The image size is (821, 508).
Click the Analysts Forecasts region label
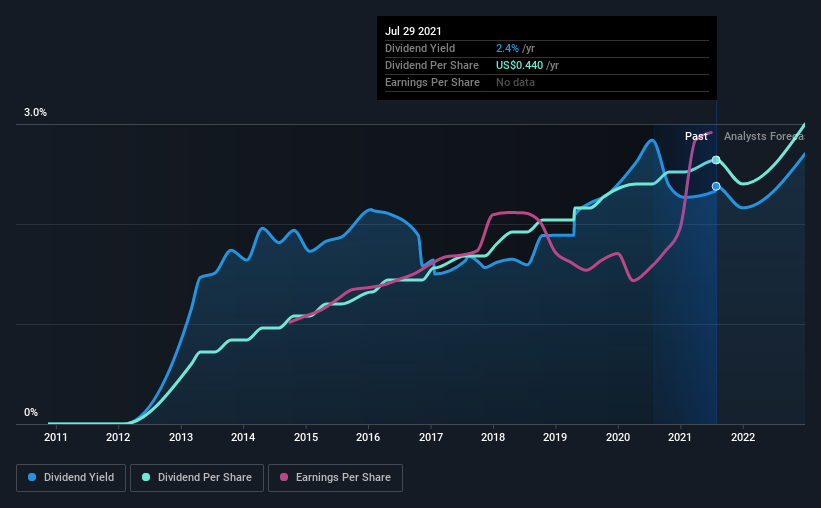click(763, 136)
